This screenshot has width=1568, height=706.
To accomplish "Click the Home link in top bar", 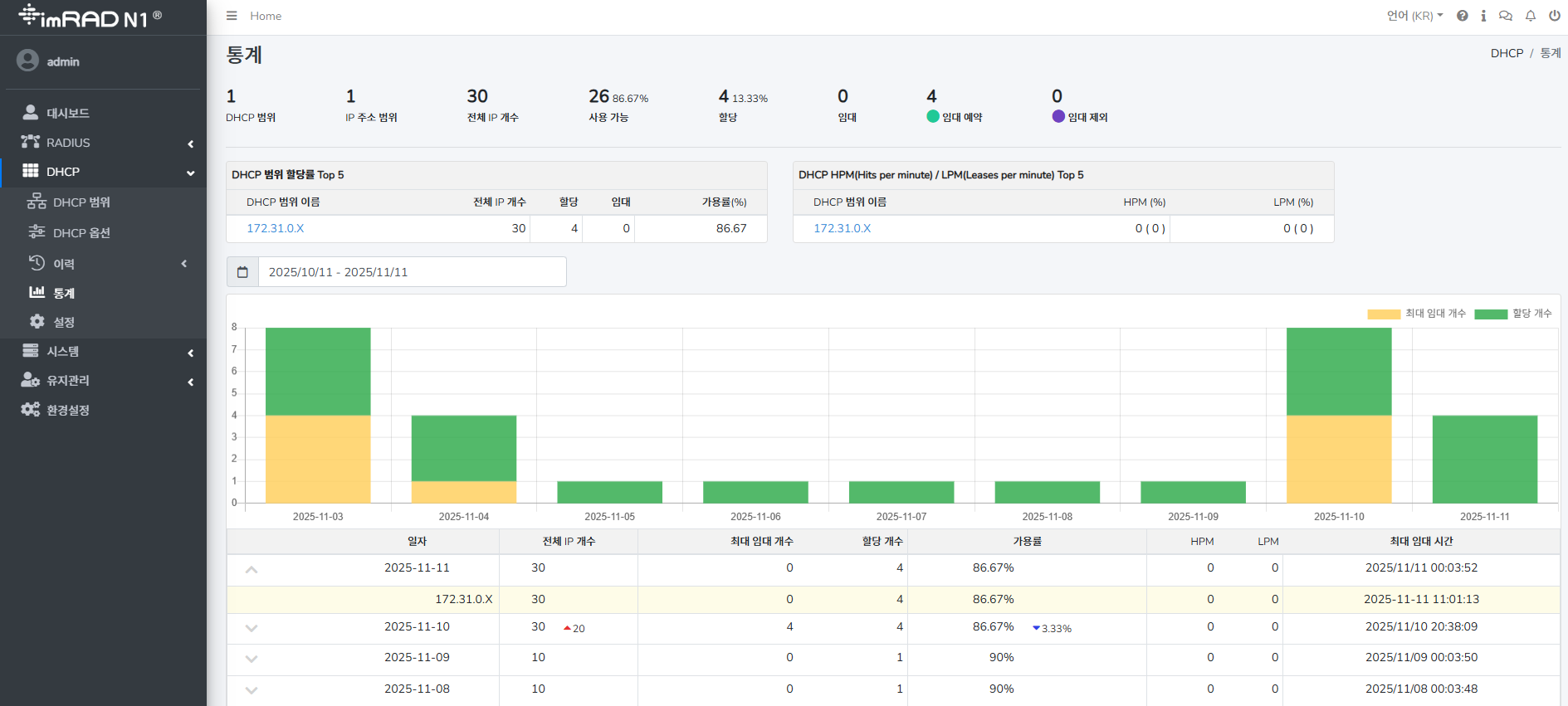I will click(x=266, y=16).
